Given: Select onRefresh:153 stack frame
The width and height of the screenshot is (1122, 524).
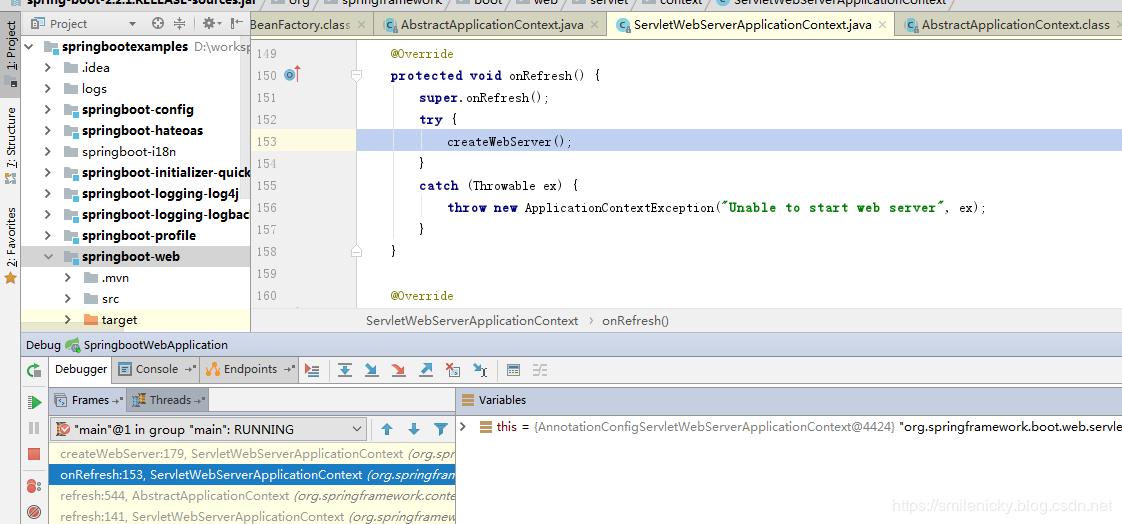Looking at the screenshot, I should point(252,475).
